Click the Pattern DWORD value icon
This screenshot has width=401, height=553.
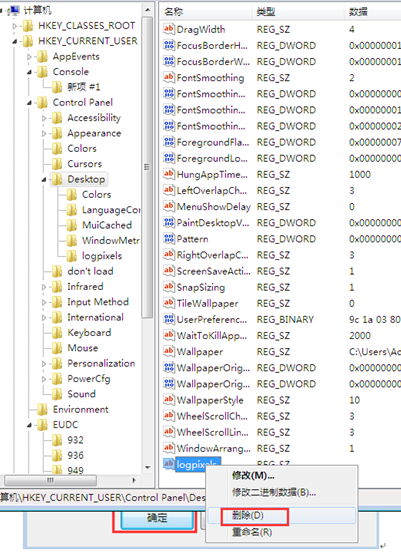tap(169, 239)
